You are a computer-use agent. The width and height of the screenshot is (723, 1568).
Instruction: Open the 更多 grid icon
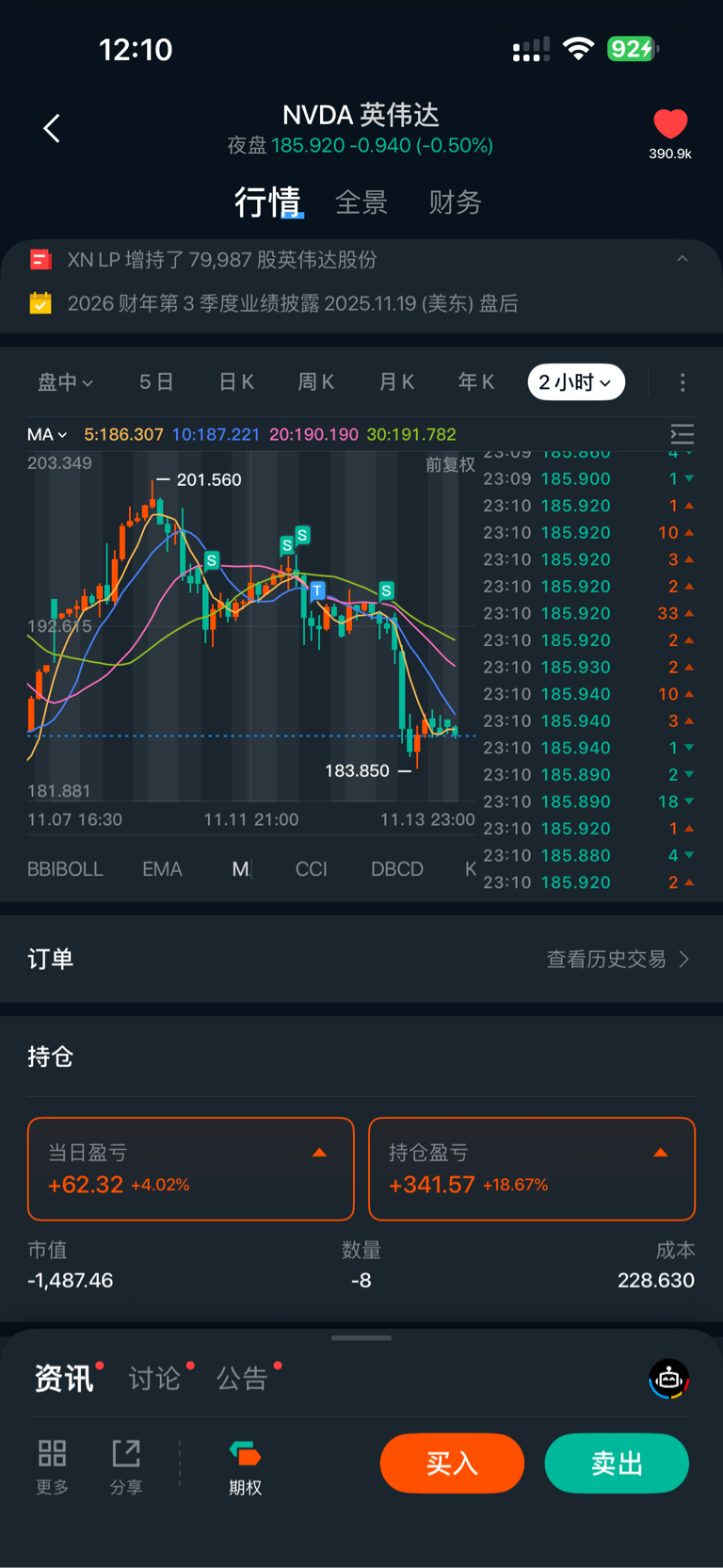tap(52, 1453)
